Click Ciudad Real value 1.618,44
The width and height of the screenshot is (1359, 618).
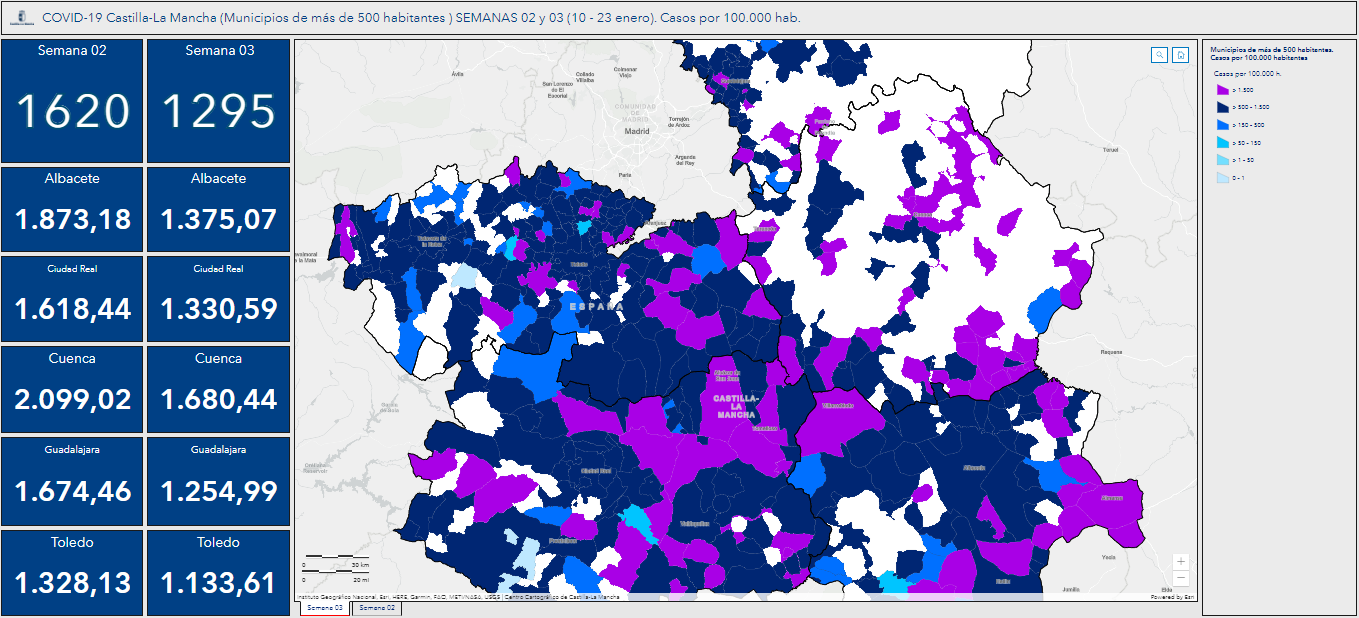pos(72,309)
